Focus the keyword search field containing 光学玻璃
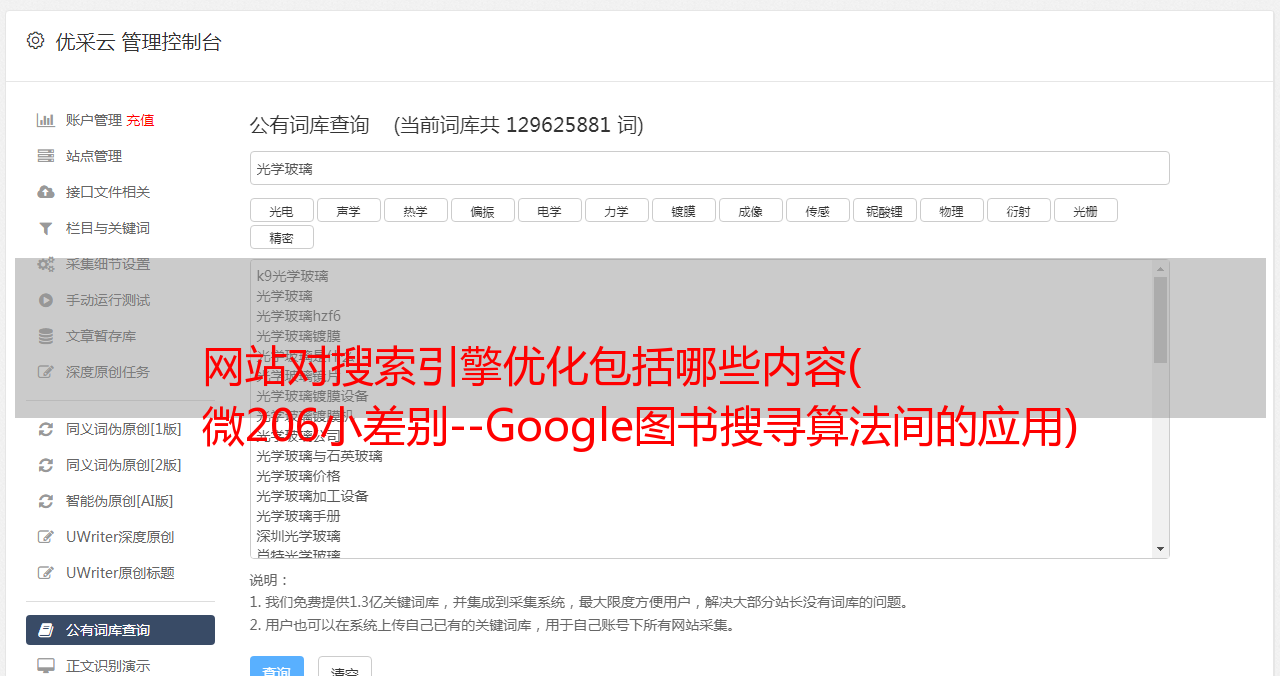 709,168
